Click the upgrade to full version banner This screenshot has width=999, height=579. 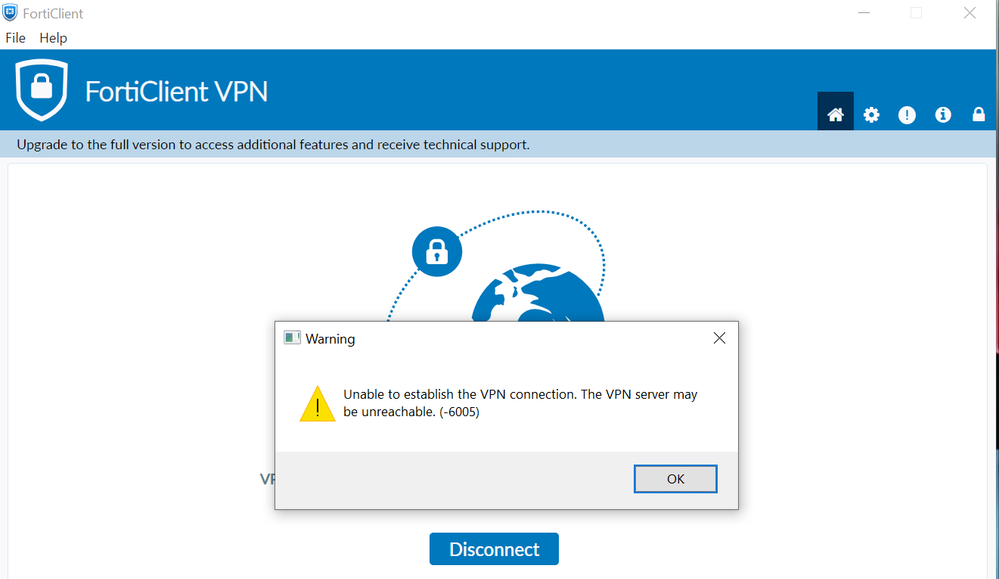tap(273, 145)
